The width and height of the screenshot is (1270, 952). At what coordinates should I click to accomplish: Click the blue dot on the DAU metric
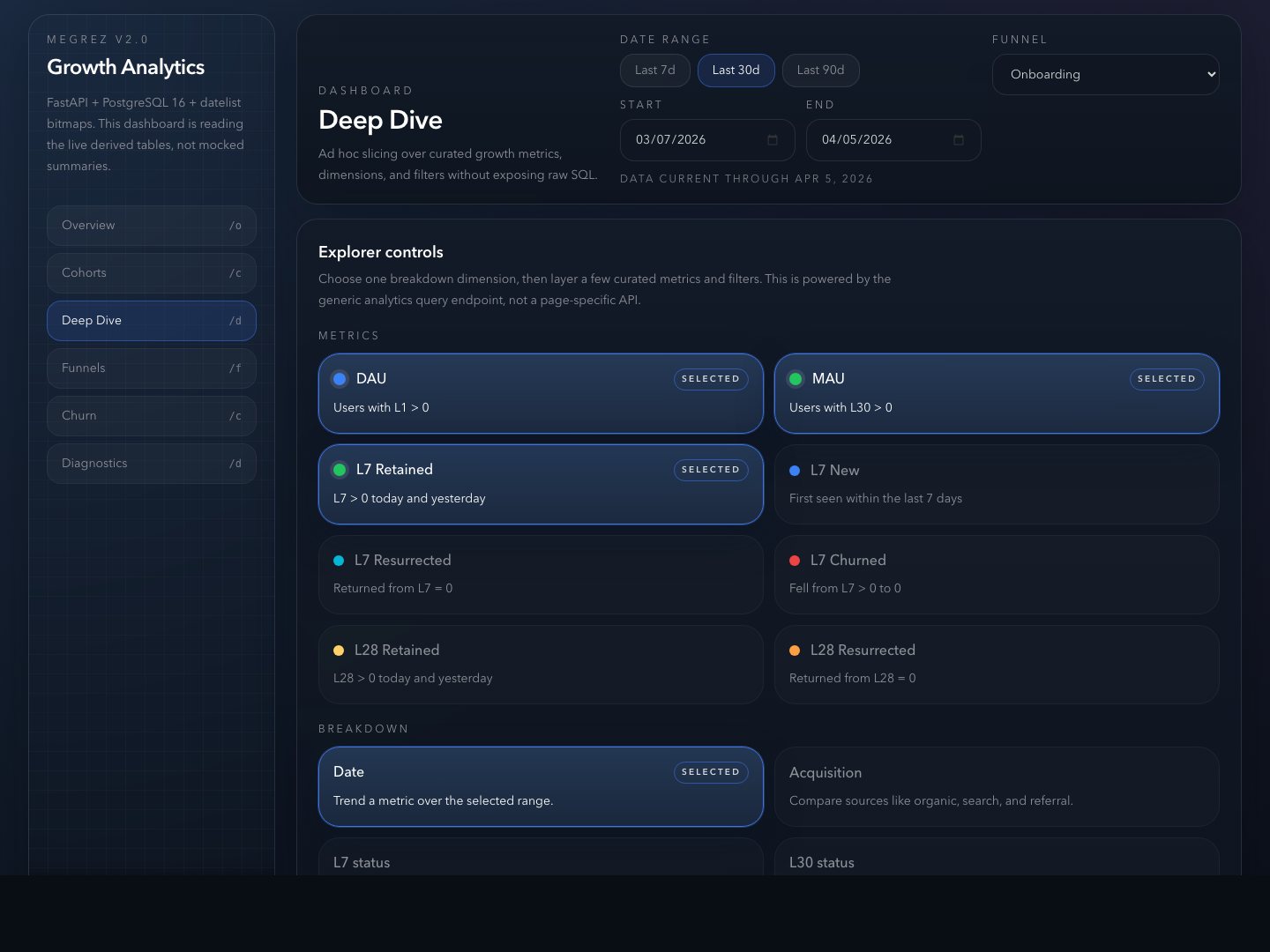point(340,379)
